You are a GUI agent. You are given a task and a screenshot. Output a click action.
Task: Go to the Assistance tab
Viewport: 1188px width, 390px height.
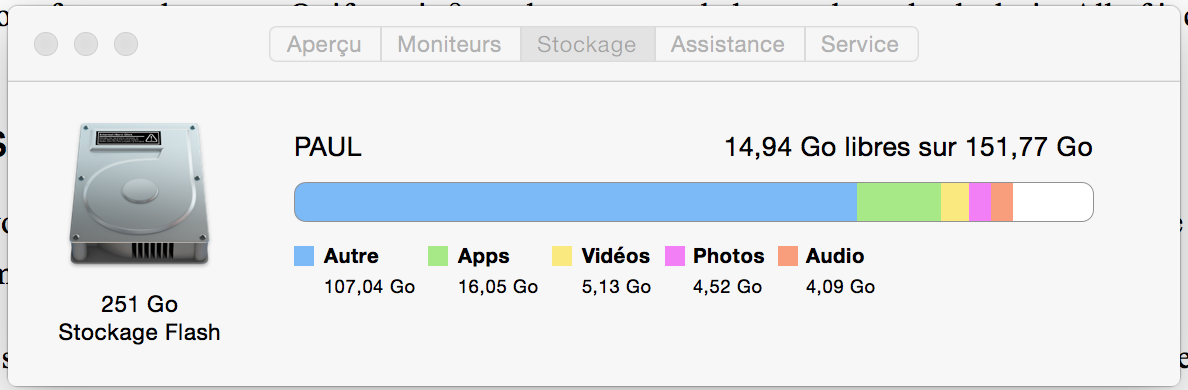(729, 44)
